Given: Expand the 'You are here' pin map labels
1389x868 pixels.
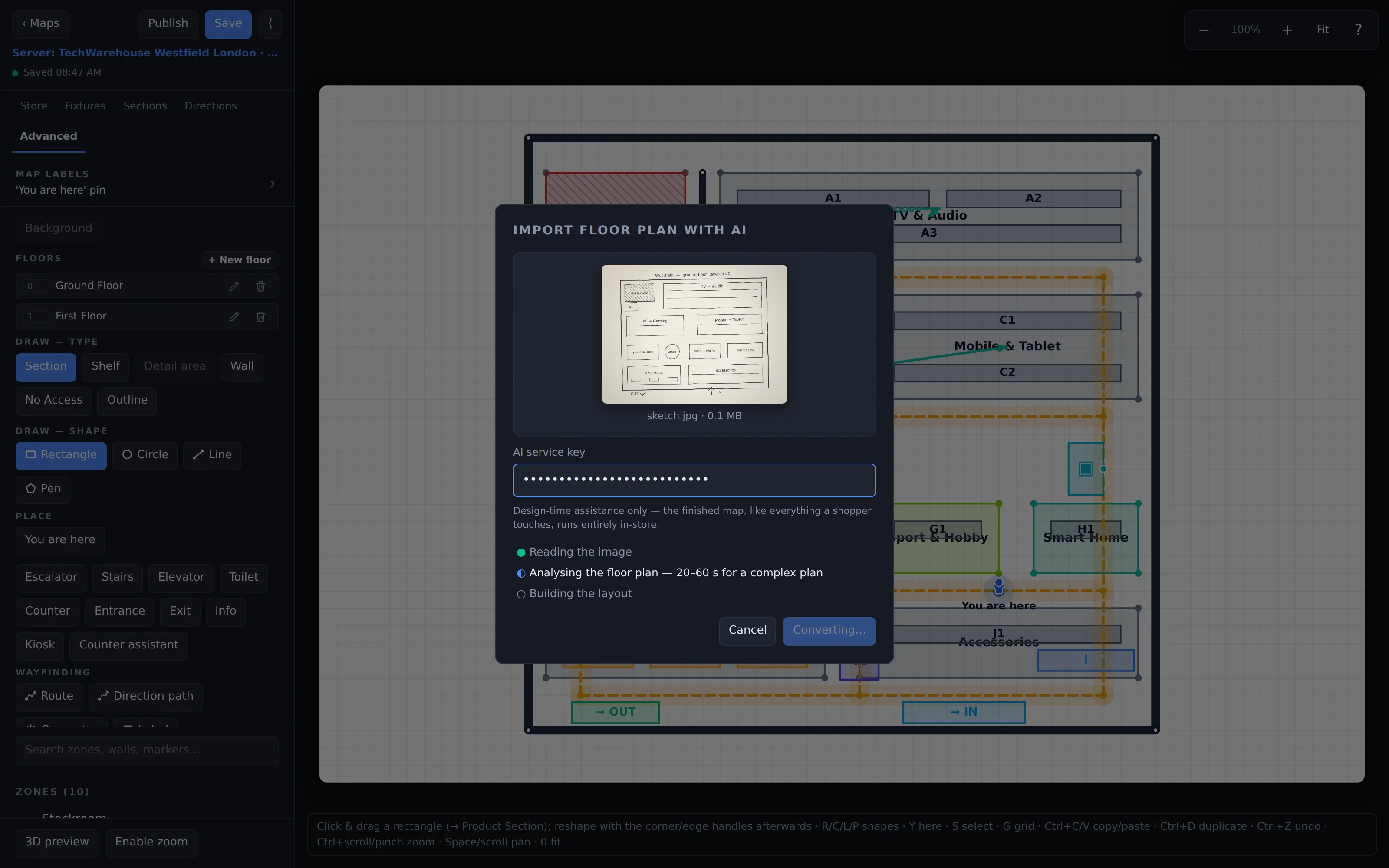Looking at the screenshot, I should point(147,183).
